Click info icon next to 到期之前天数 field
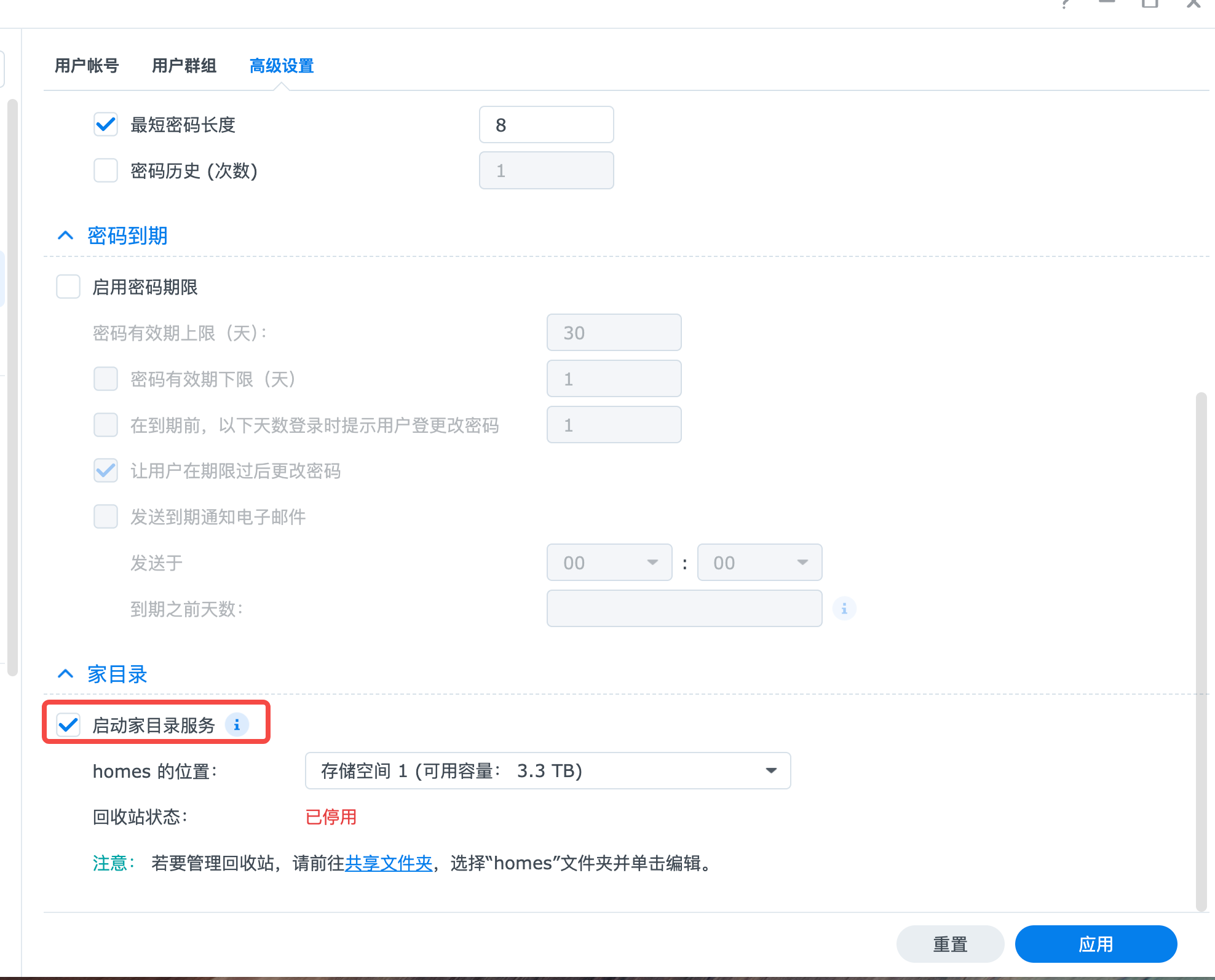1215x980 pixels. point(844,609)
